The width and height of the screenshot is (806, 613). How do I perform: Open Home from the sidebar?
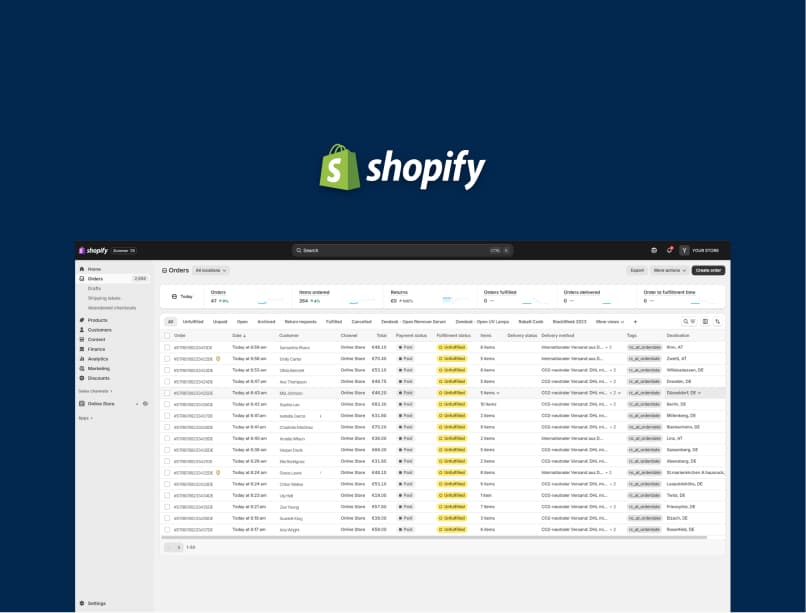click(x=94, y=269)
